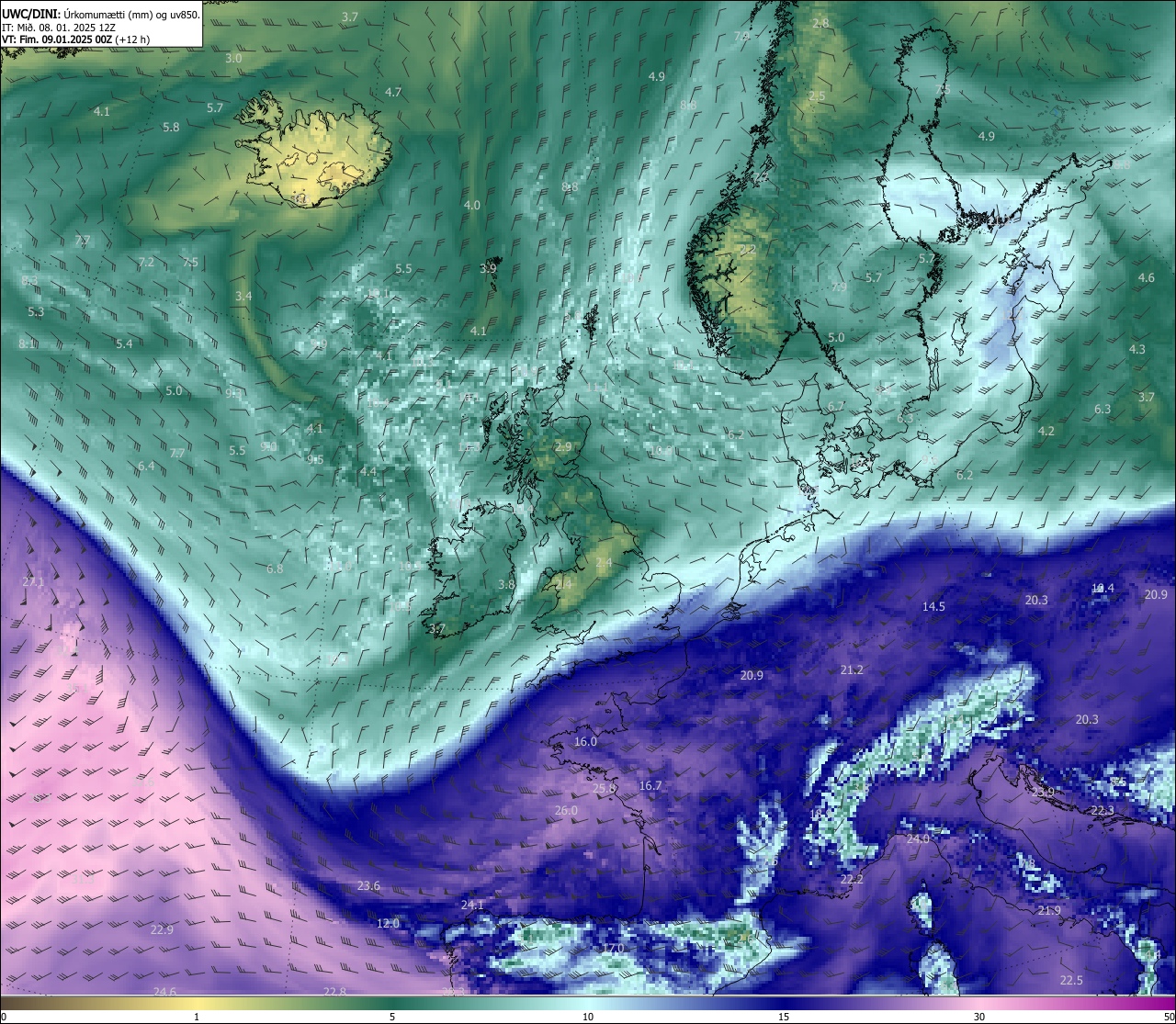Screen dimensions: 1176x1024
Task: Click the 4.4 value label
Action: [x=368, y=470]
